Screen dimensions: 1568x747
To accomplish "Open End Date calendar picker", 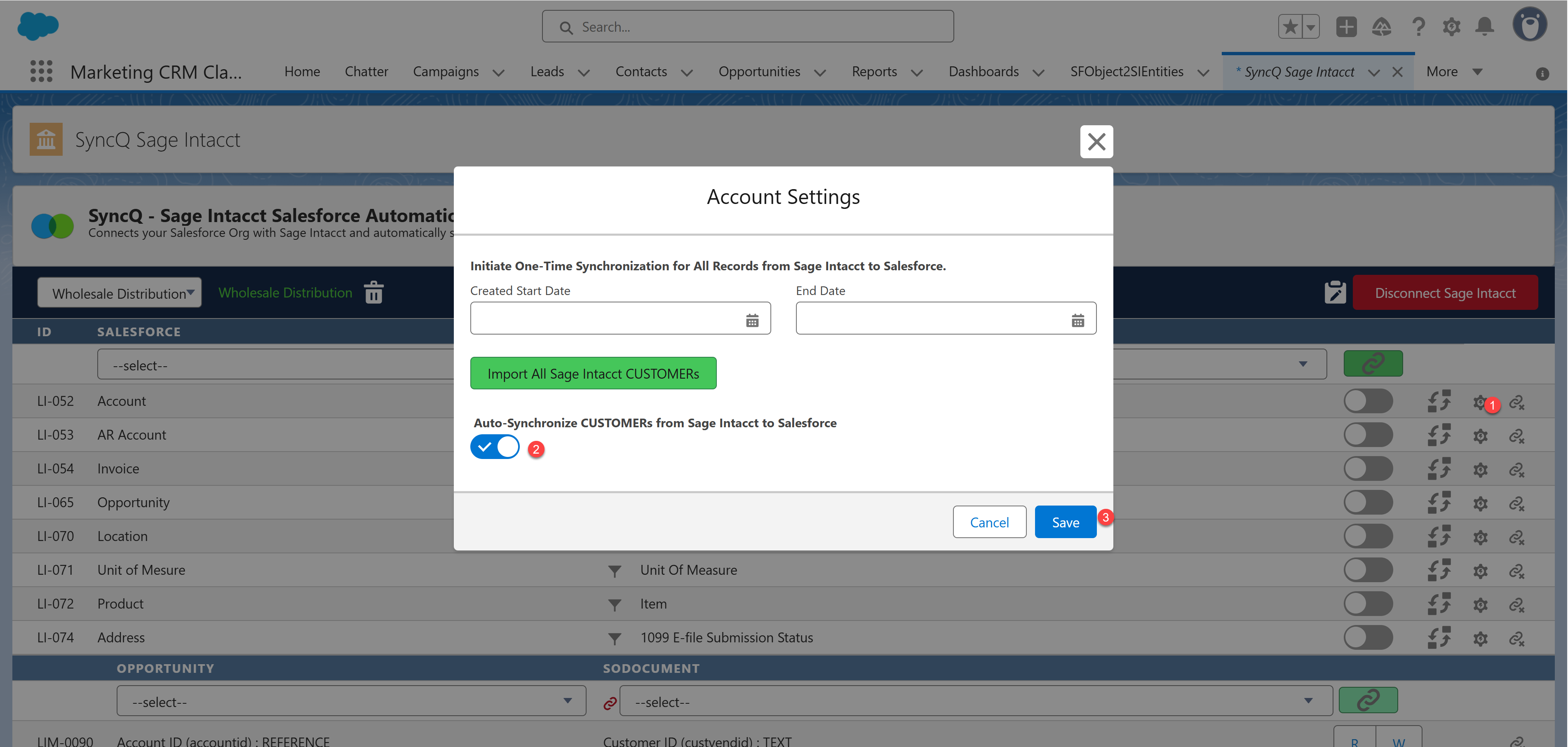I will click(x=1078, y=320).
